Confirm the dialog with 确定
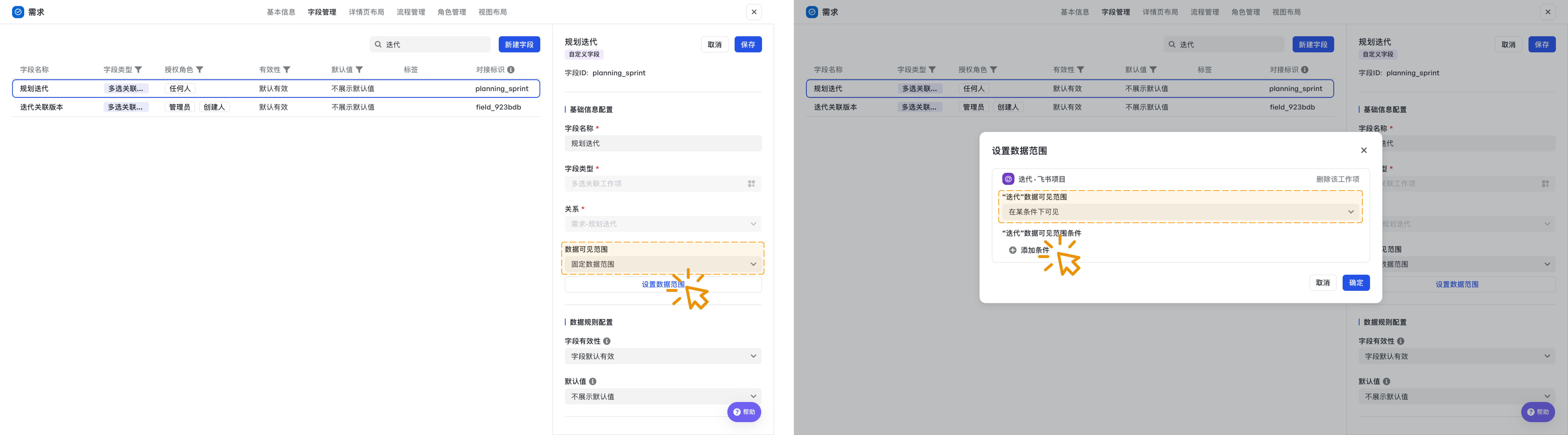This screenshot has height=435, width=1568. (x=1356, y=283)
